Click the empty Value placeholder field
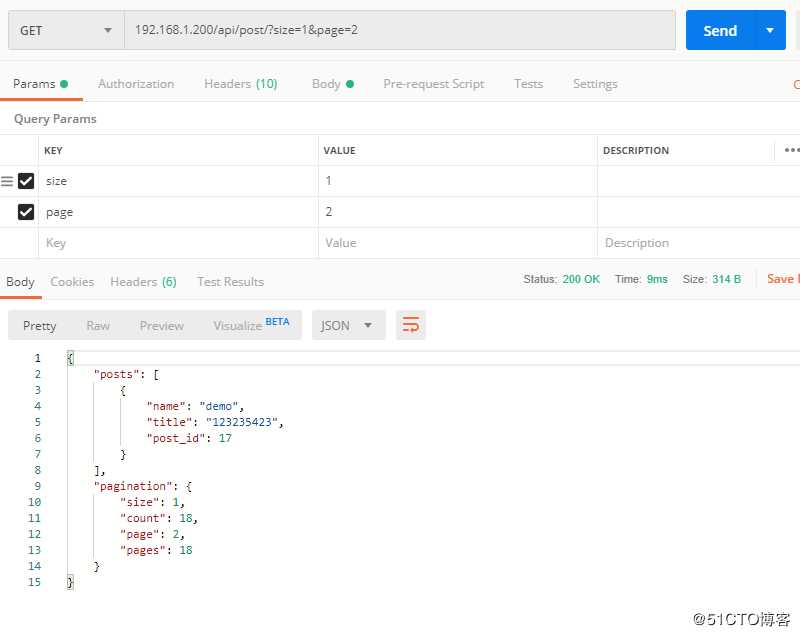The width and height of the screenshot is (800, 636). 458,243
